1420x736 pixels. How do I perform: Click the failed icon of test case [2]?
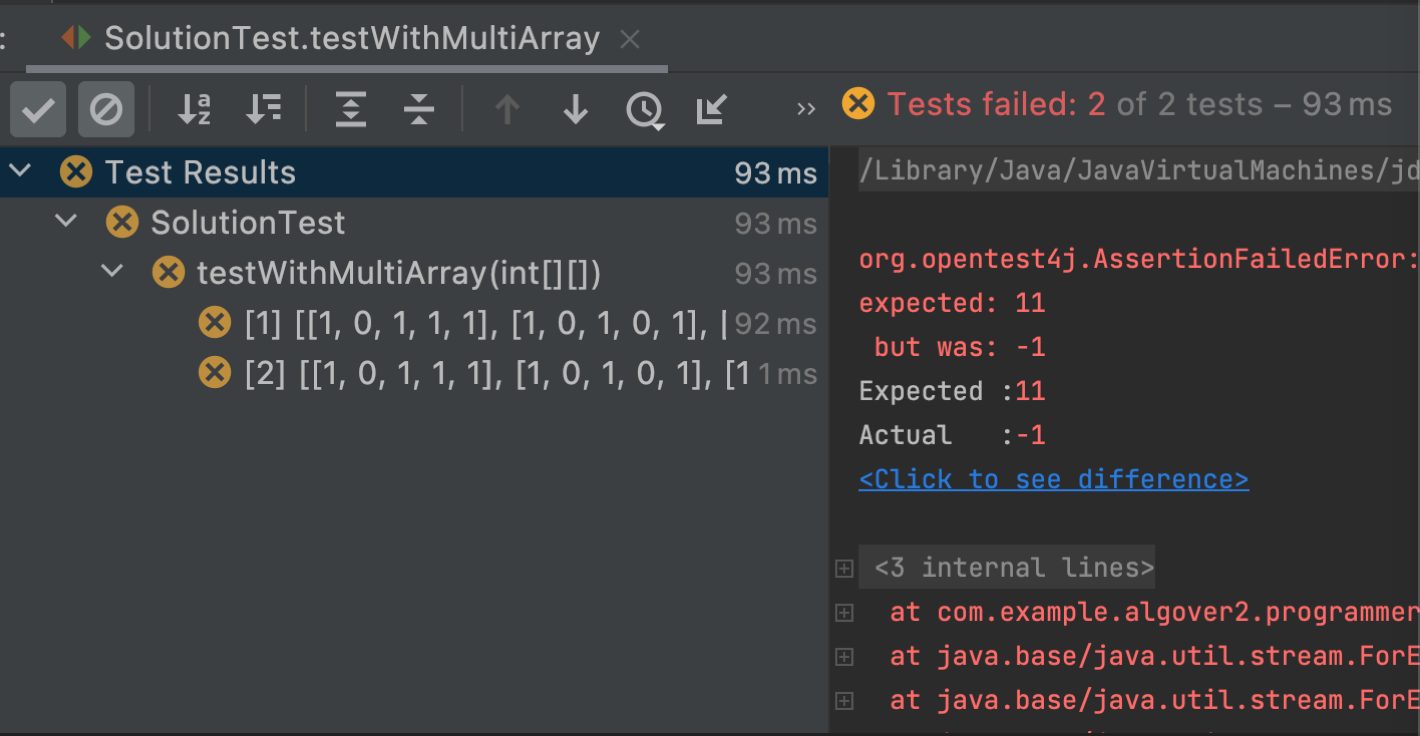[x=214, y=373]
